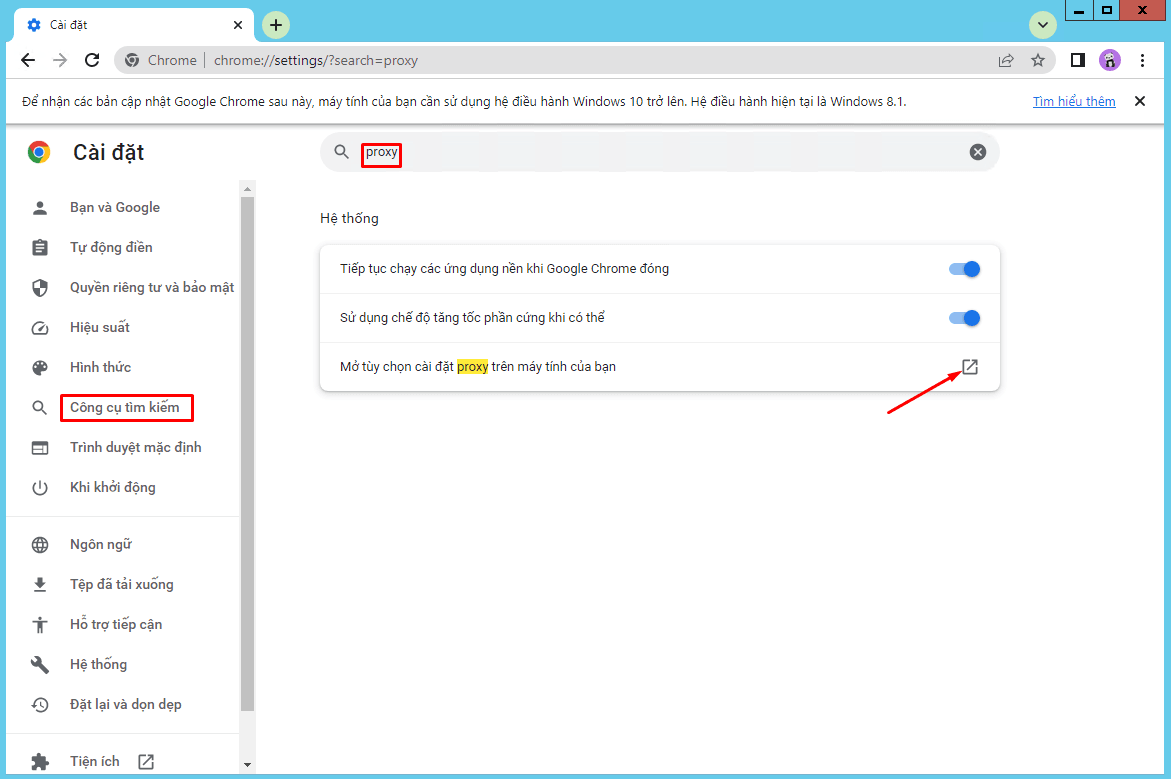Viewport: 1171px width, 779px height.
Task: Select Hệ thống in the sidebar
Action: click(99, 665)
